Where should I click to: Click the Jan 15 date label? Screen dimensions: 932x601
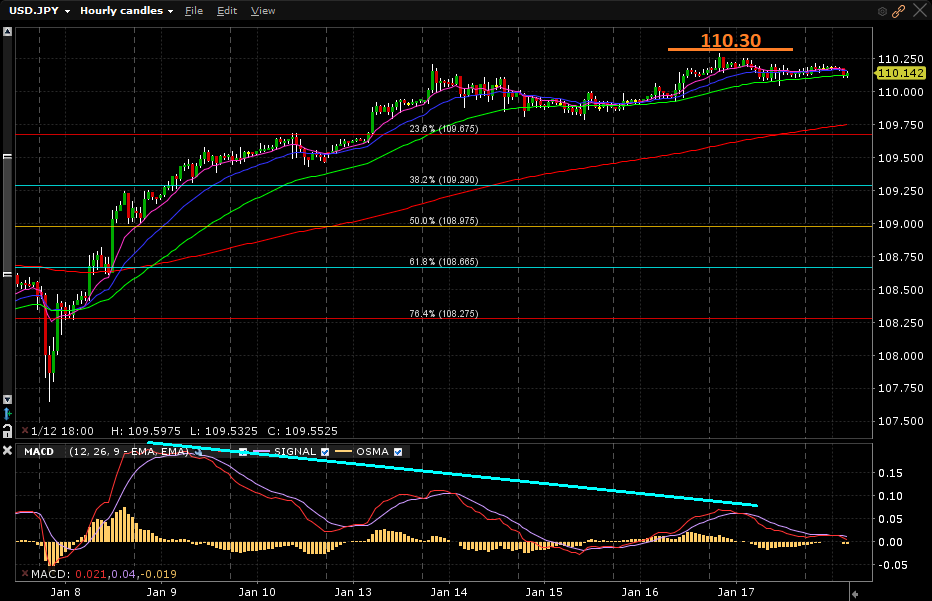(544, 592)
